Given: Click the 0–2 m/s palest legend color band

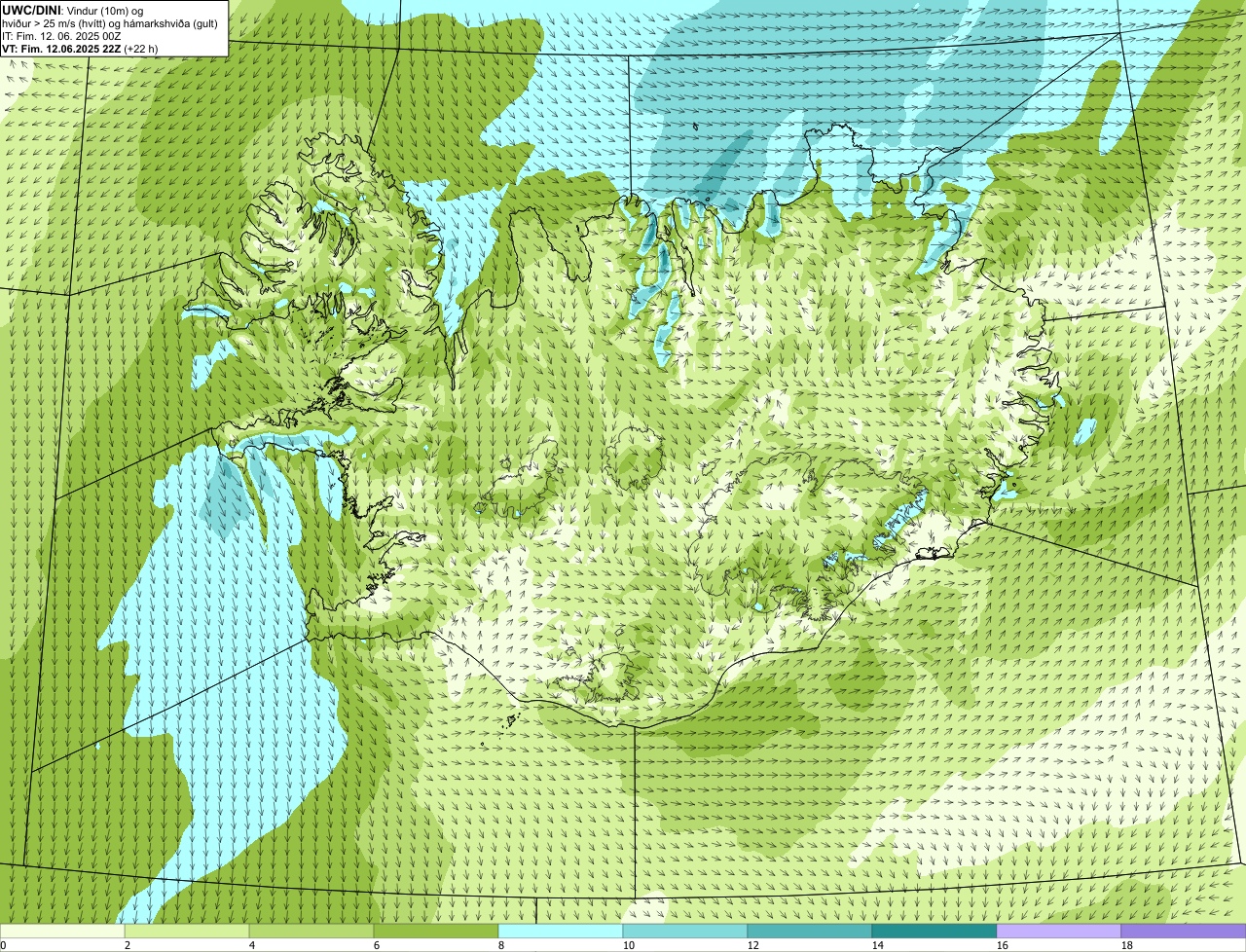Looking at the screenshot, I should tap(62, 932).
